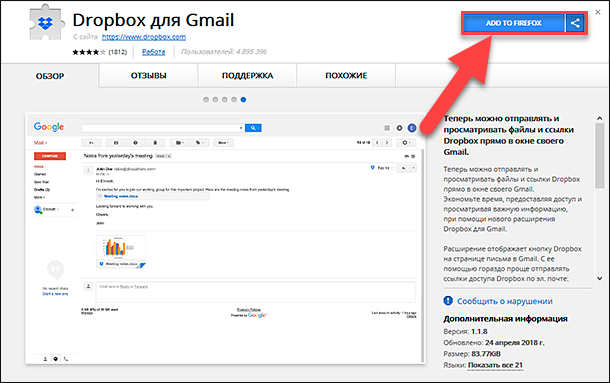
Task: Select the fourth carousel dot
Action: [234, 100]
